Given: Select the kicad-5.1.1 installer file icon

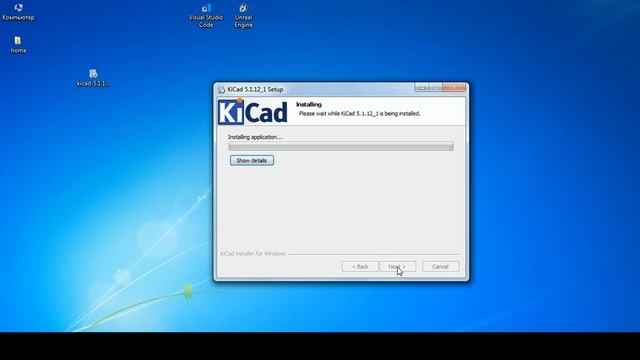Looking at the screenshot, I should [x=93, y=78].
